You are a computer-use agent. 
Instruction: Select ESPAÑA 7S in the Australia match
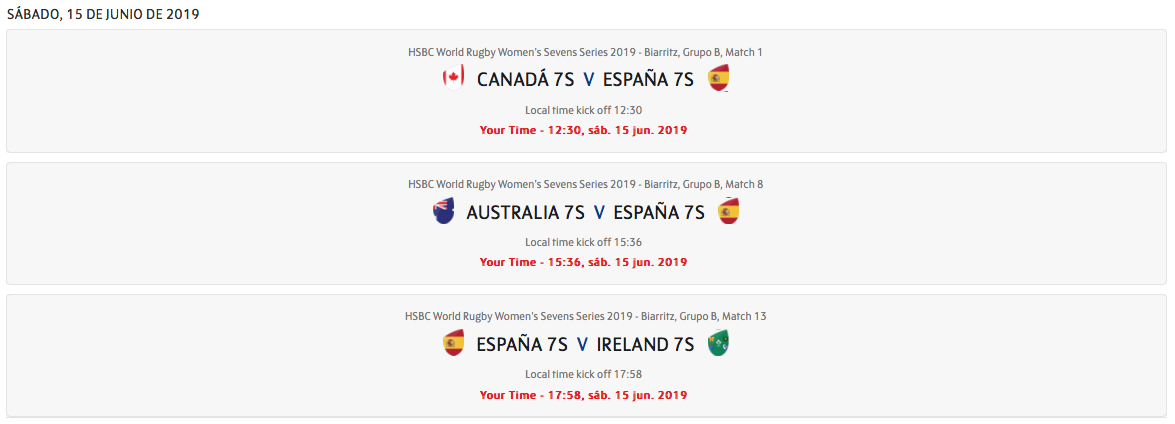pyautogui.click(x=659, y=212)
